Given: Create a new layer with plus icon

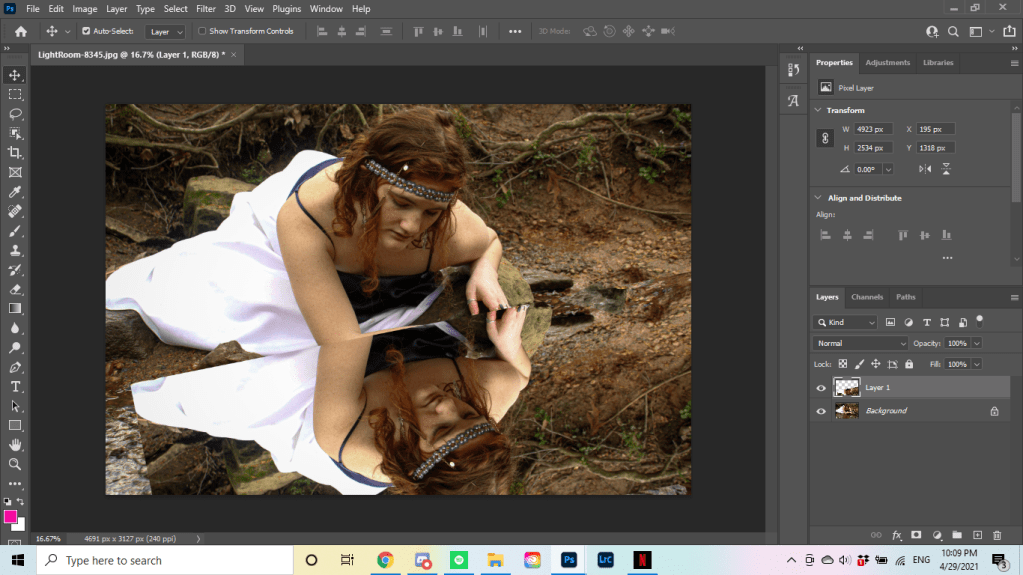Looking at the screenshot, I should [978, 535].
